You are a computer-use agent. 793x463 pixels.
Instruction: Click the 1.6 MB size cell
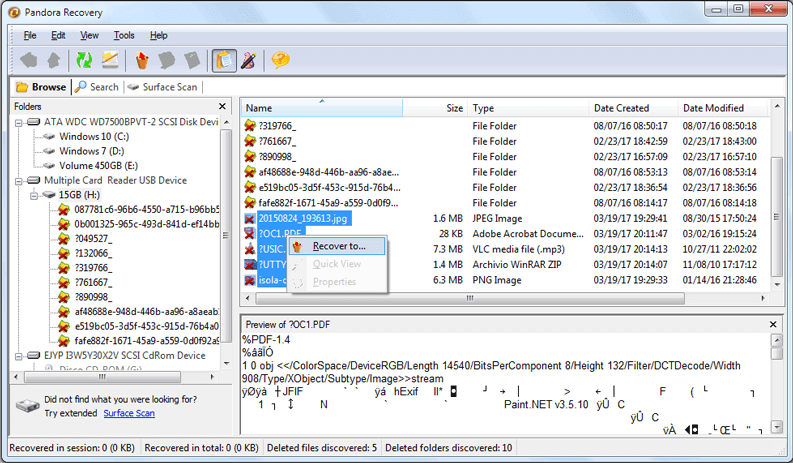point(448,219)
